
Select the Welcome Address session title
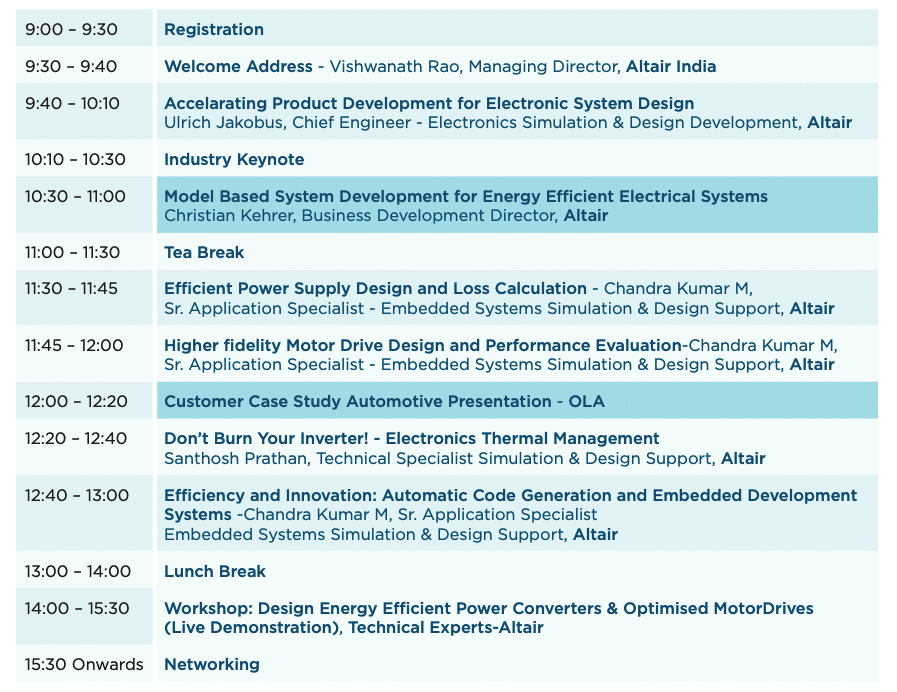tap(238, 66)
